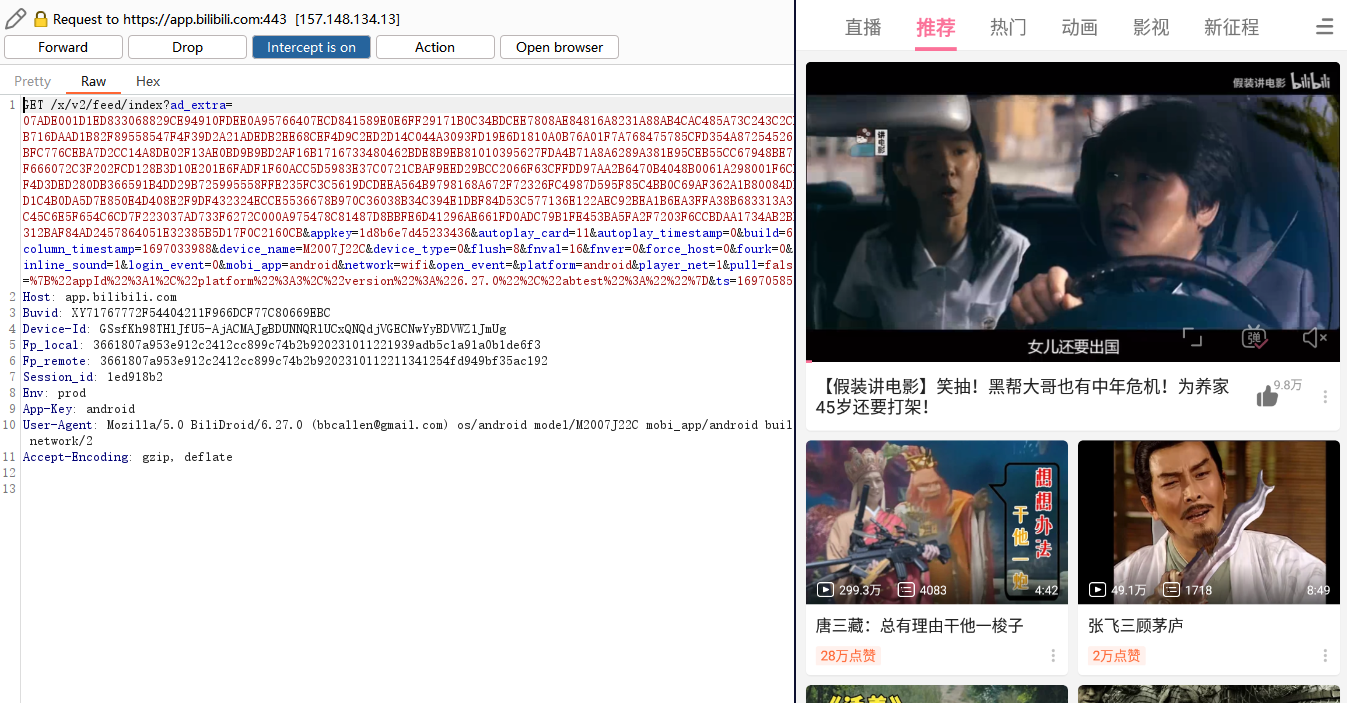Screen dimensions: 1347x703
Task: Click the Open browser button
Action: pos(559,47)
